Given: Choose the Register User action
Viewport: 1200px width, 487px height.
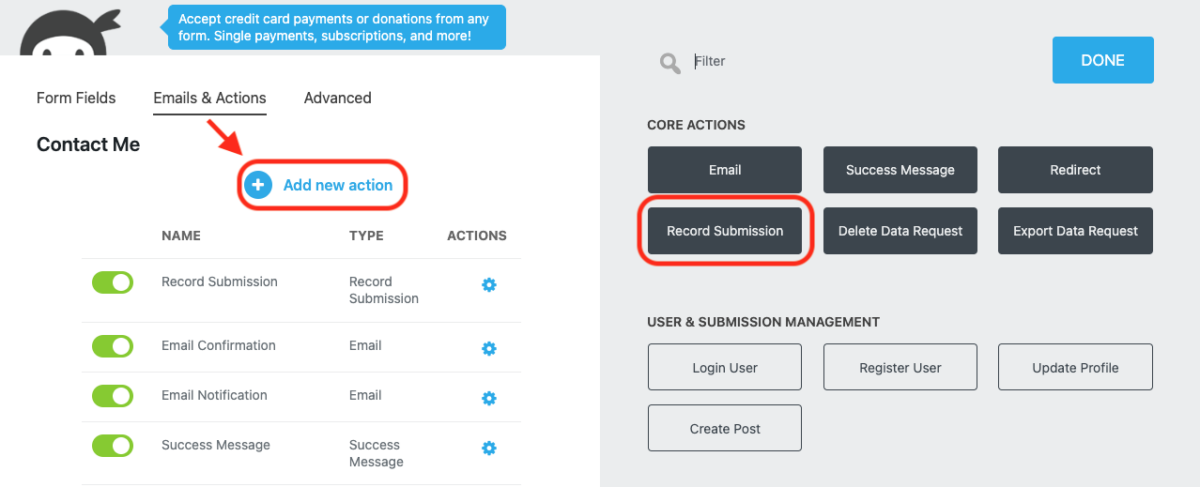Looking at the screenshot, I should (x=900, y=368).
